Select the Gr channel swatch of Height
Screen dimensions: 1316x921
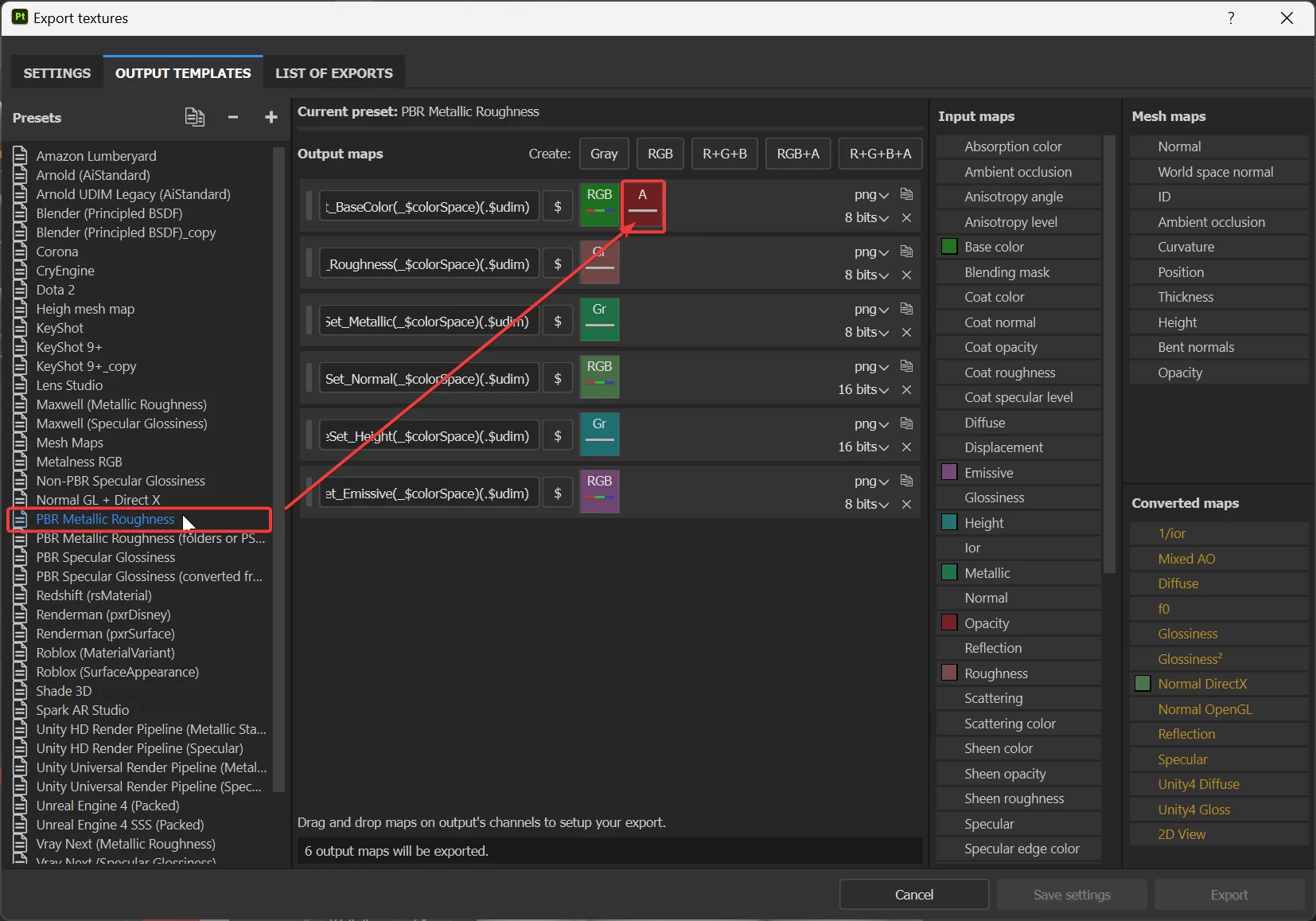599,434
